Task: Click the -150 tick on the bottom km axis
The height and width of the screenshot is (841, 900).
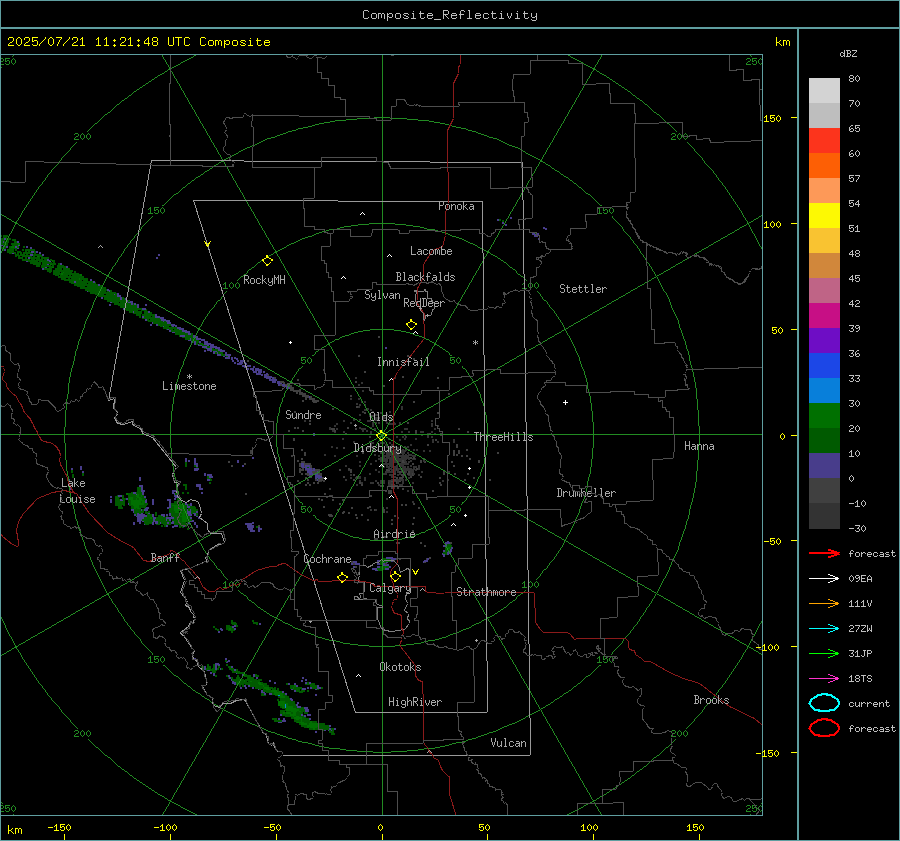Action: [59, 827]
